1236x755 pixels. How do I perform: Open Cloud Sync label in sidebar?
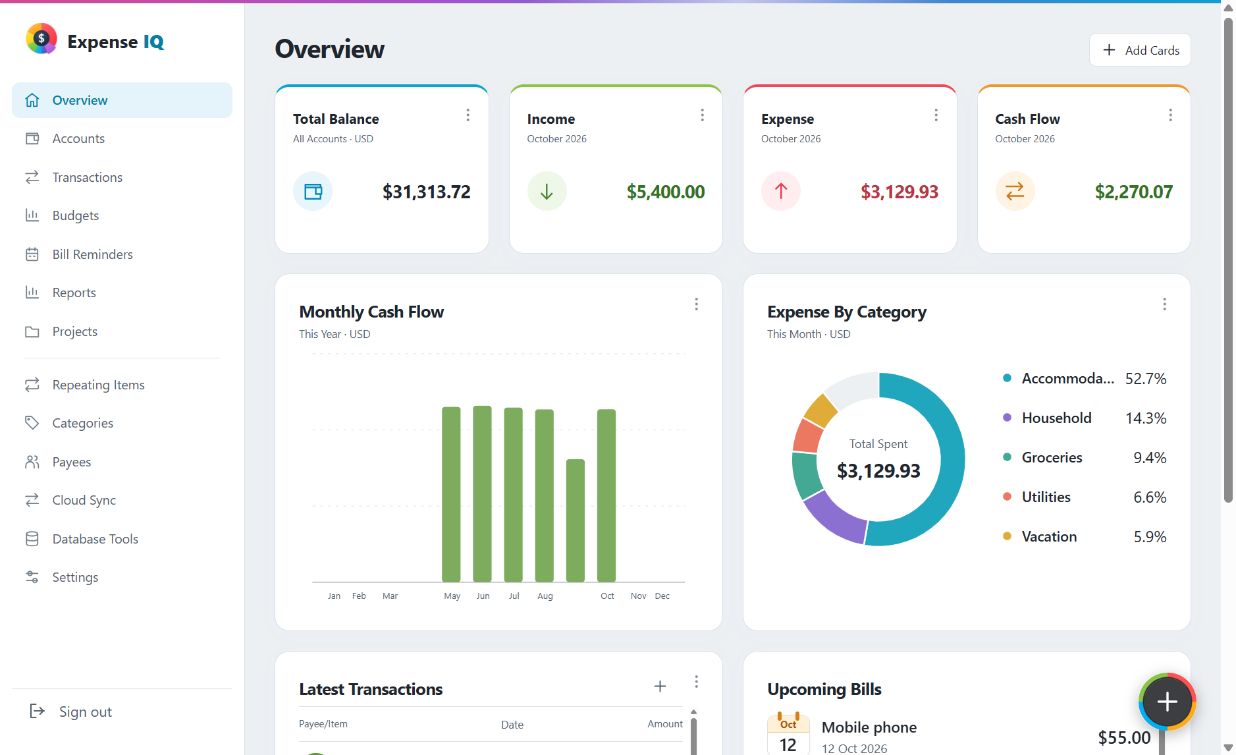point(84,500)
